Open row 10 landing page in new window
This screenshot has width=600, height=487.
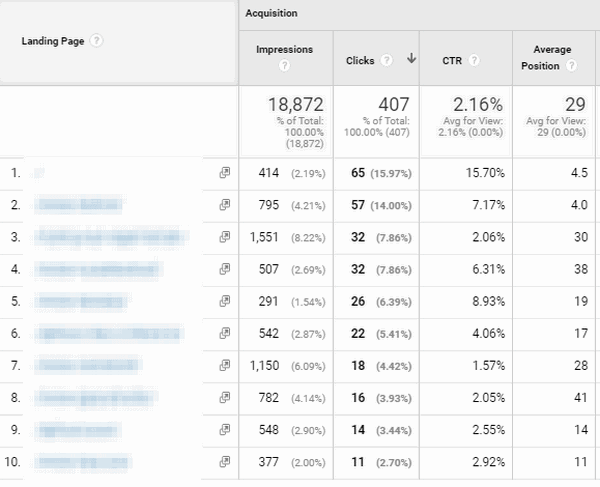[x=225, y=462]
